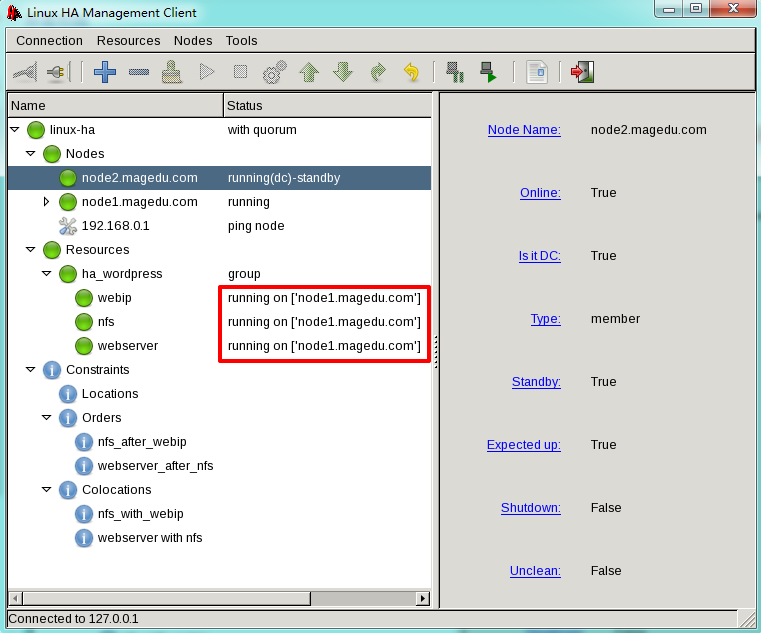Click the Online link
761x633 pixels.
(x=540, y=193)
